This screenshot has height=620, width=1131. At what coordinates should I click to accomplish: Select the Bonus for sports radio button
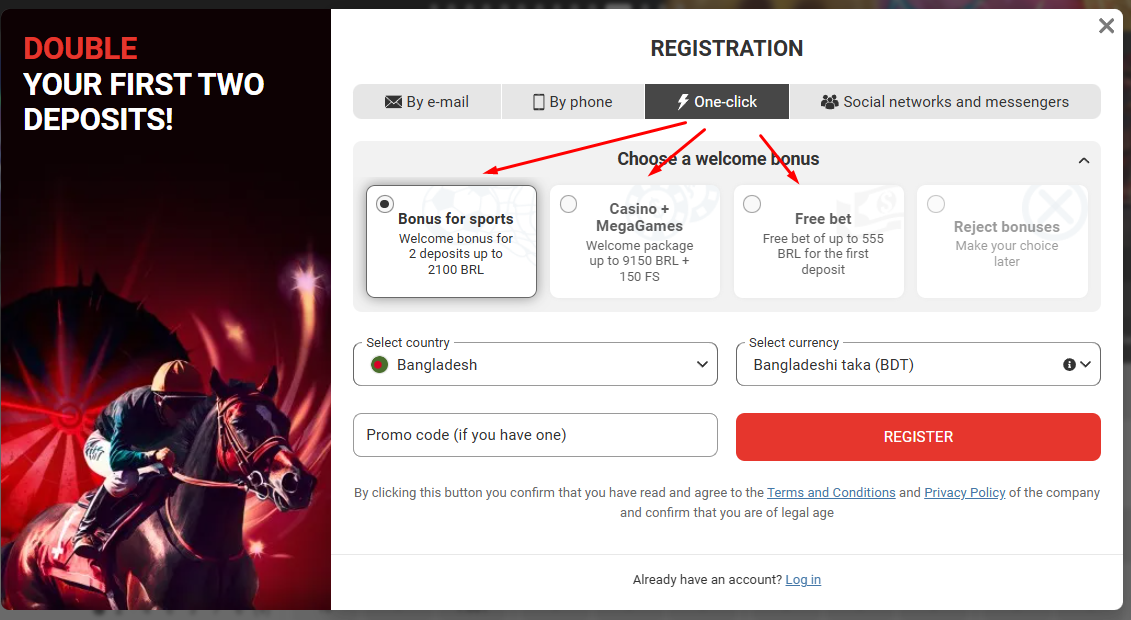point(385,204)
